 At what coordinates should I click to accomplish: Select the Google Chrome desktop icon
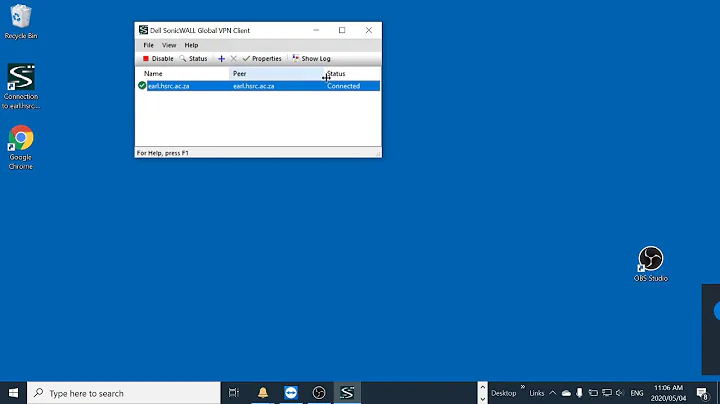point(21,147)
